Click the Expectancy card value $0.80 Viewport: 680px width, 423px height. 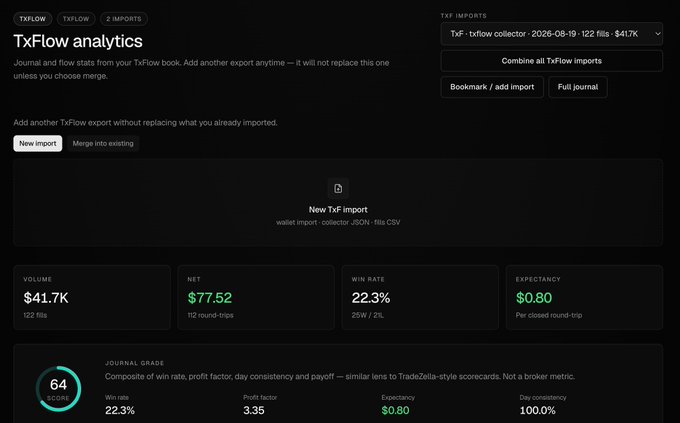pyautogui.click(x=534, y=298)
